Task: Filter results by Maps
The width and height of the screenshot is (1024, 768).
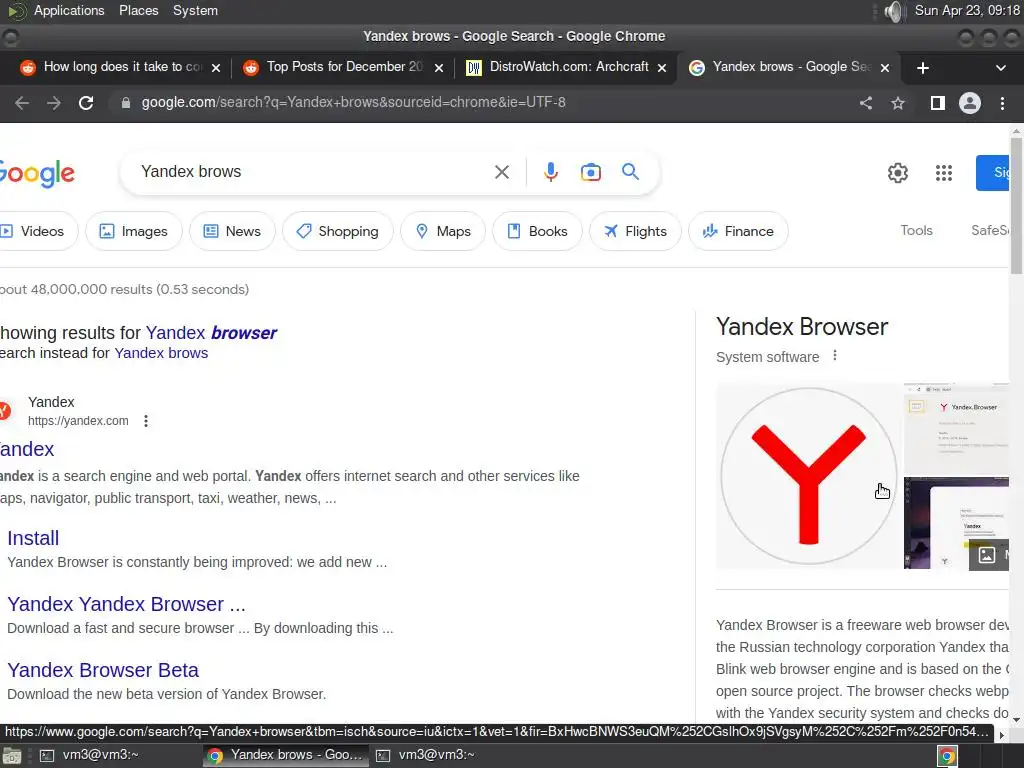Action: pos(443,231)
